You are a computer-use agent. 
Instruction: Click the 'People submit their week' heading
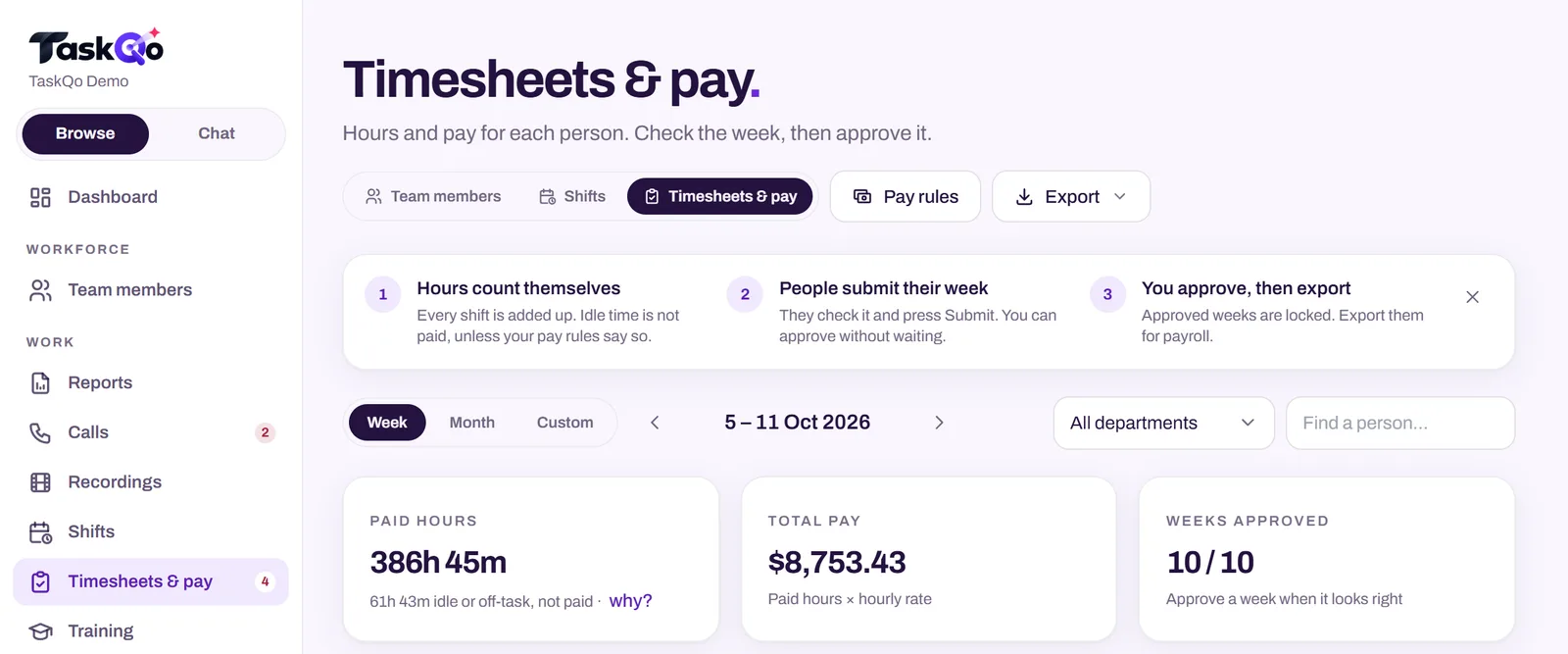point(883,288)
